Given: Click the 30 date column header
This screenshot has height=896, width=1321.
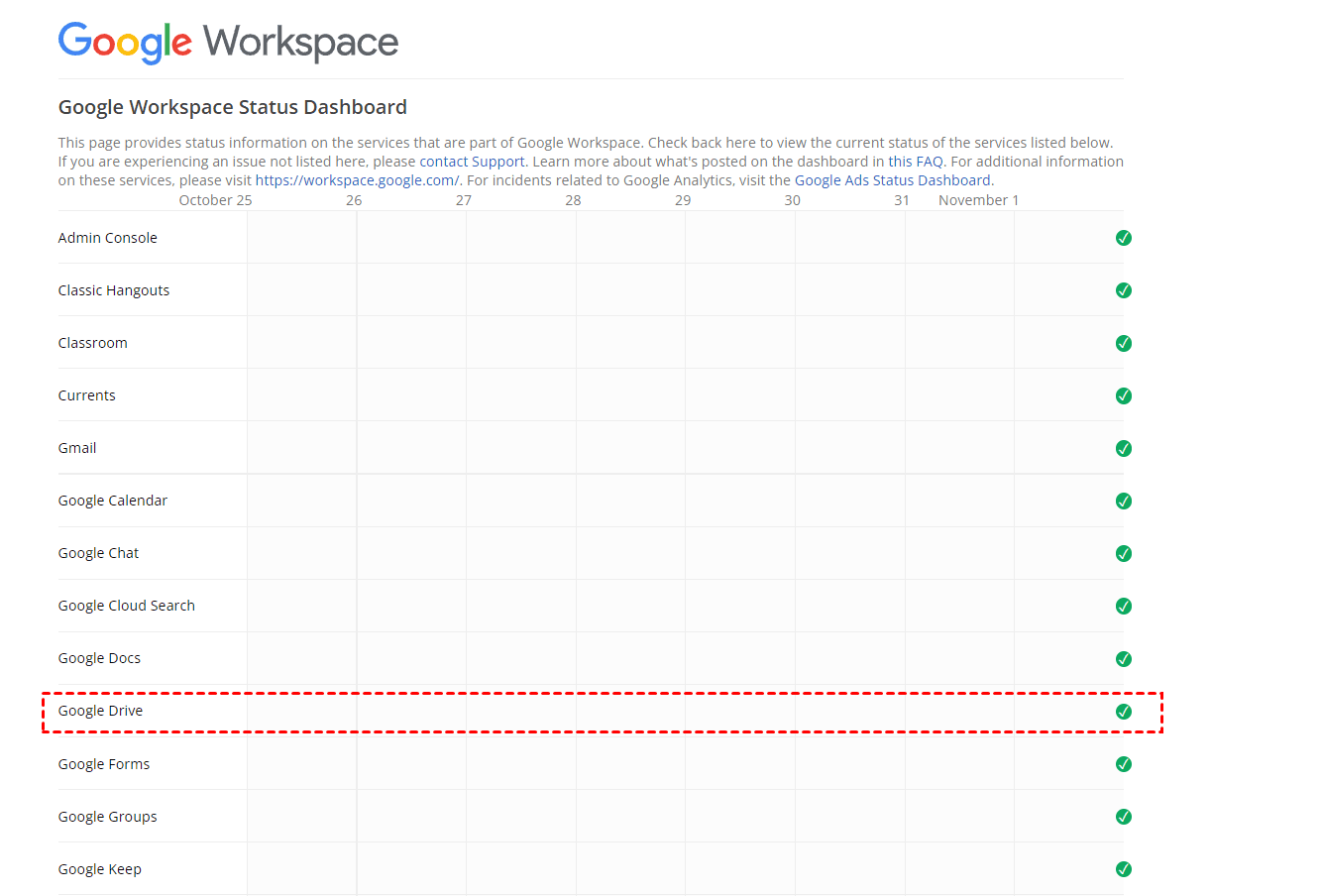Looking at the screenshot, I should (x=793, y=200).
